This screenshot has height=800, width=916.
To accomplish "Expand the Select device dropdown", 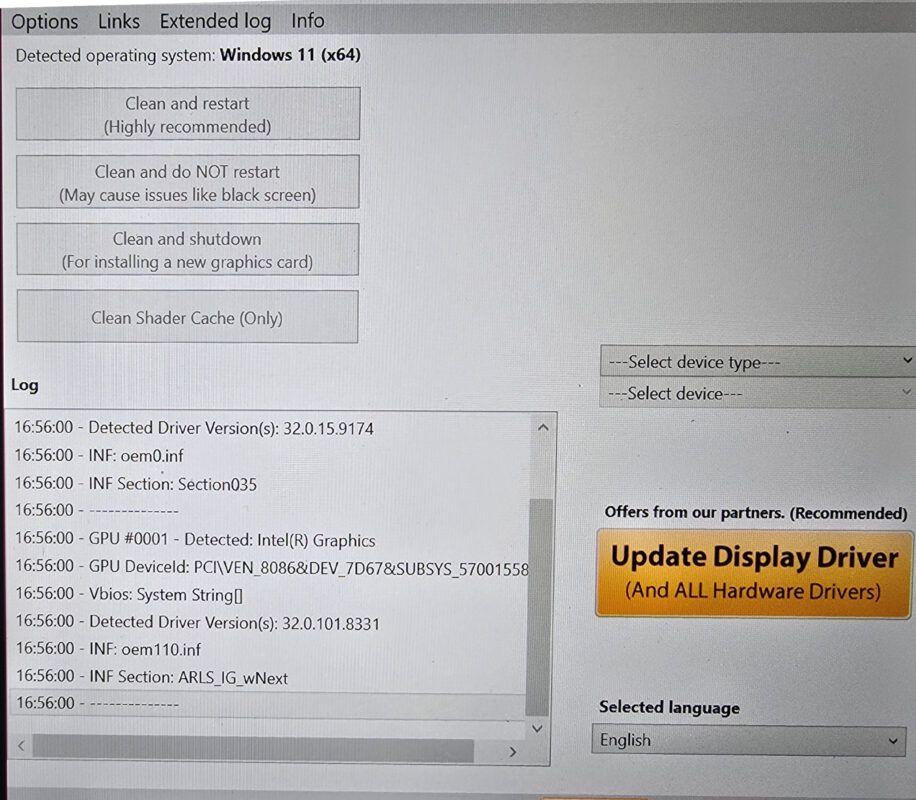I will click(757, 393).
